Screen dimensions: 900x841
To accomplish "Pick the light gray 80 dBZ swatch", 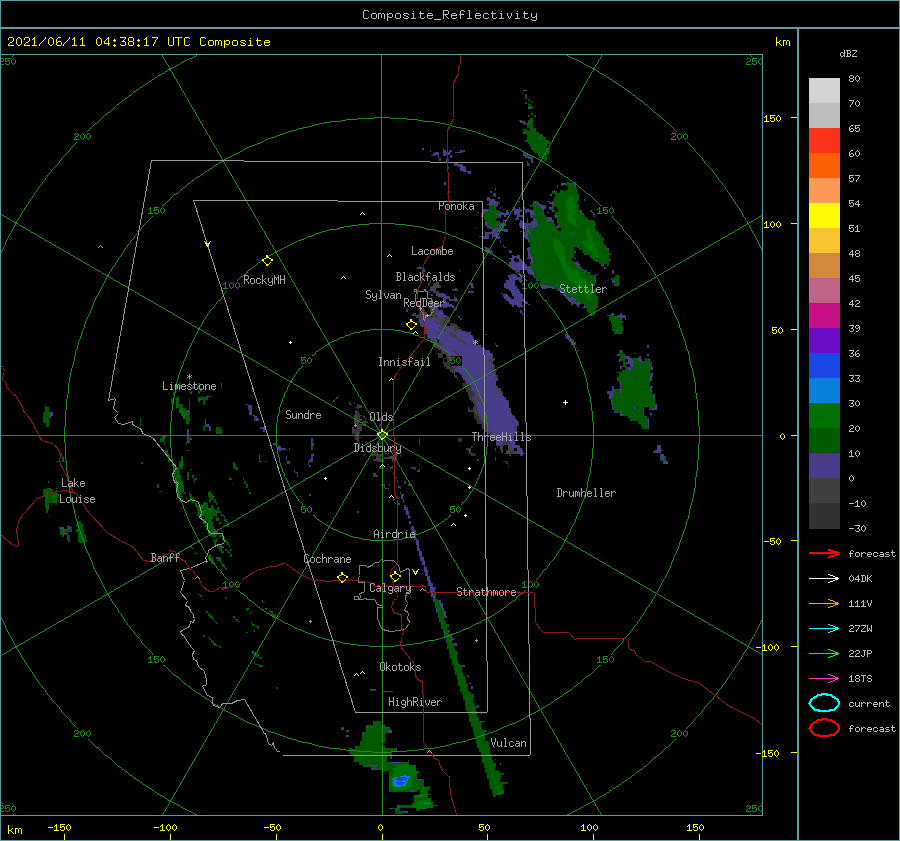I will [x=824, y=90].
